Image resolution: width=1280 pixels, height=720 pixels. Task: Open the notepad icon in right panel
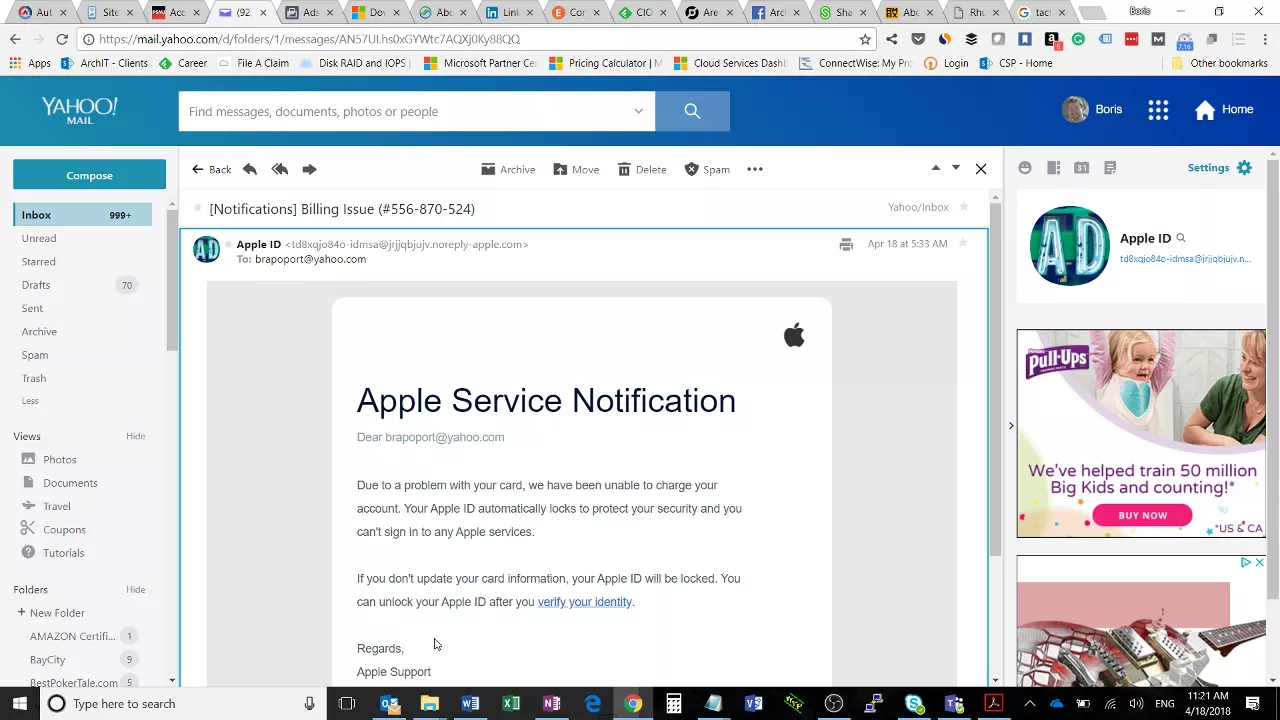(1110, 168)
